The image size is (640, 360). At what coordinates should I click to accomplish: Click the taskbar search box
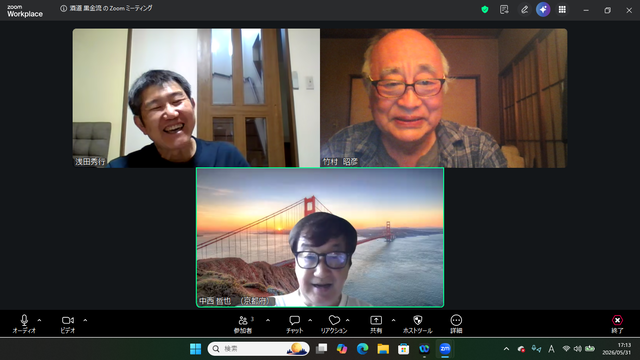(258, 349)
